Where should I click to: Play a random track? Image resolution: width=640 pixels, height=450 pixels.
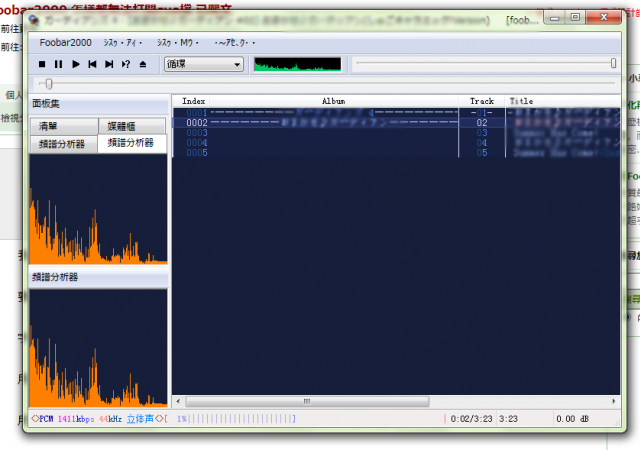(126, 64)
